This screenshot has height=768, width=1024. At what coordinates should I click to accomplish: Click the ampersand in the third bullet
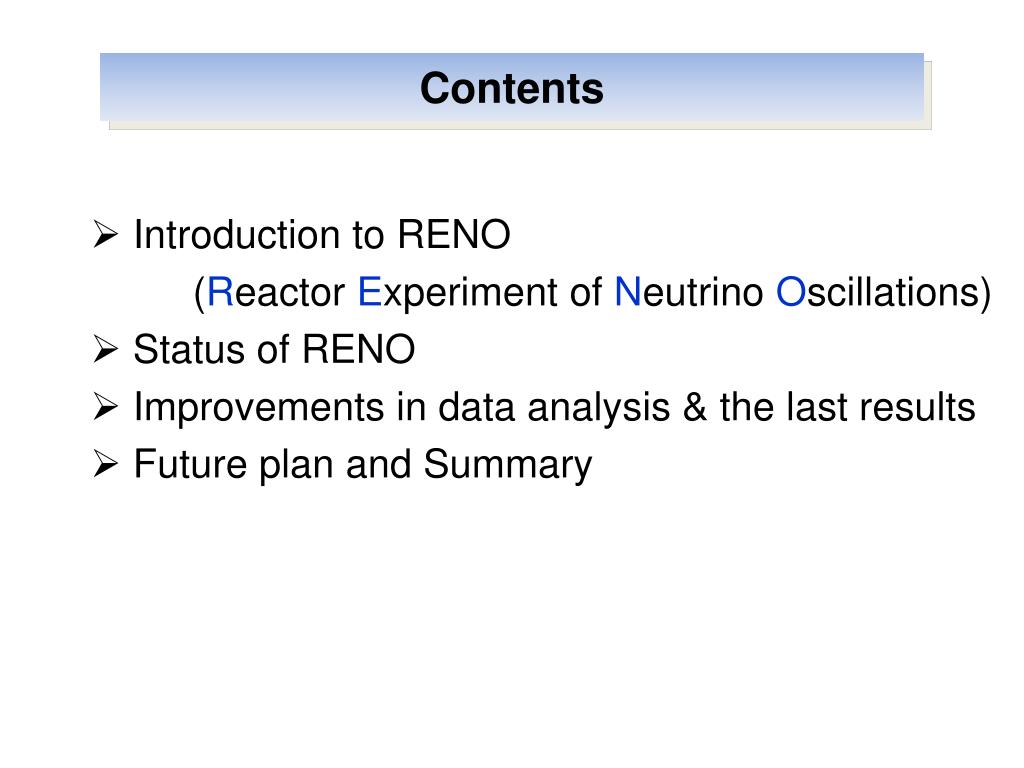(695, 406)
